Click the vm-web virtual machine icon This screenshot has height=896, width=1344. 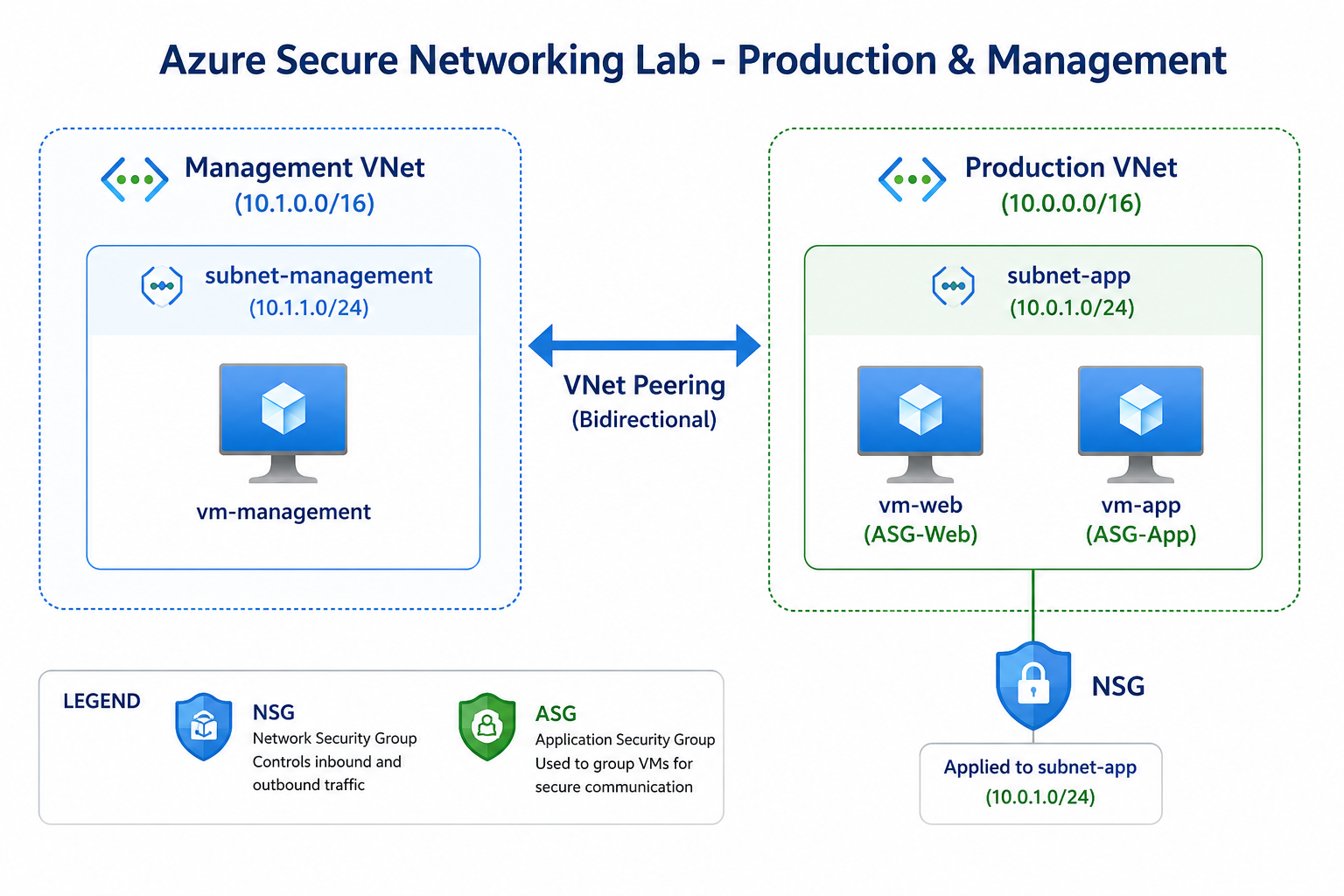tap(920, 424)
